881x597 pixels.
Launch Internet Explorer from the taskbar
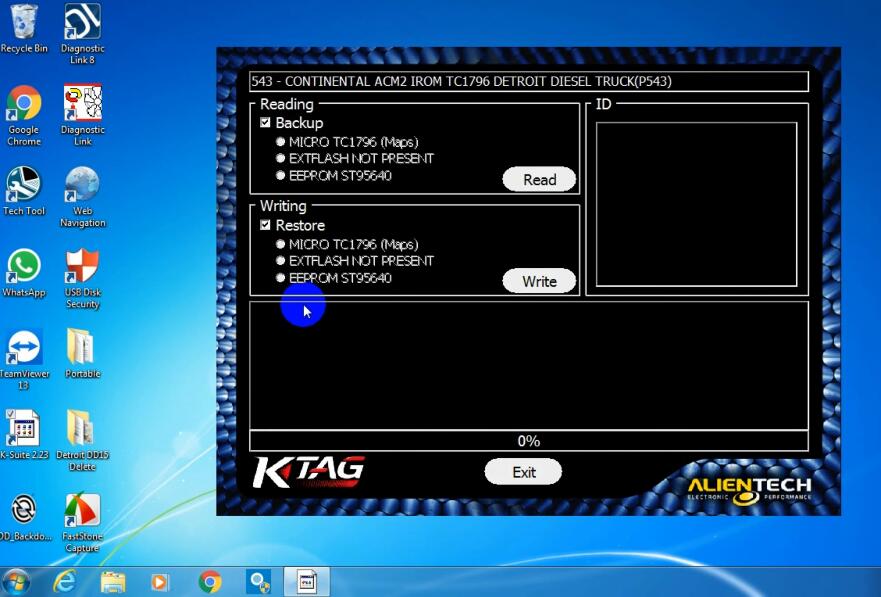coord(63,582)
